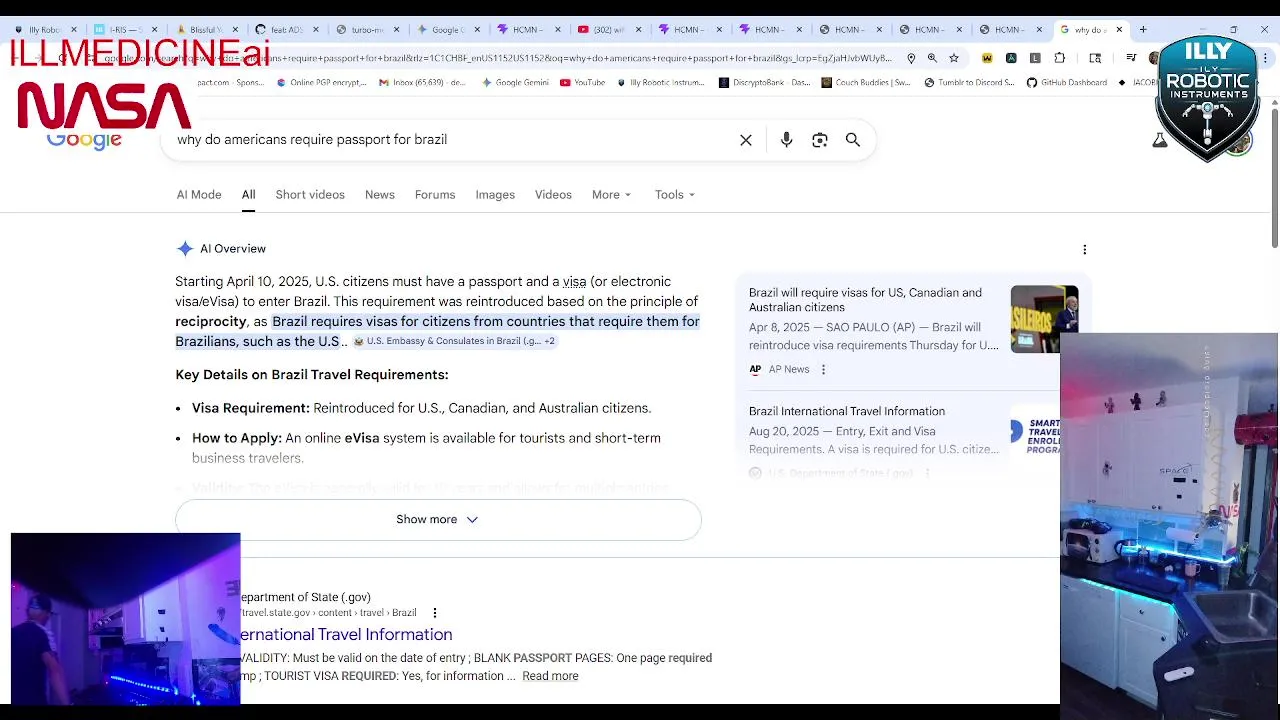The height and width of the screenshot is (720, 1280).
Task: Switch to the 'Google G' Gemini browser tab
Action: click(447, 29)
